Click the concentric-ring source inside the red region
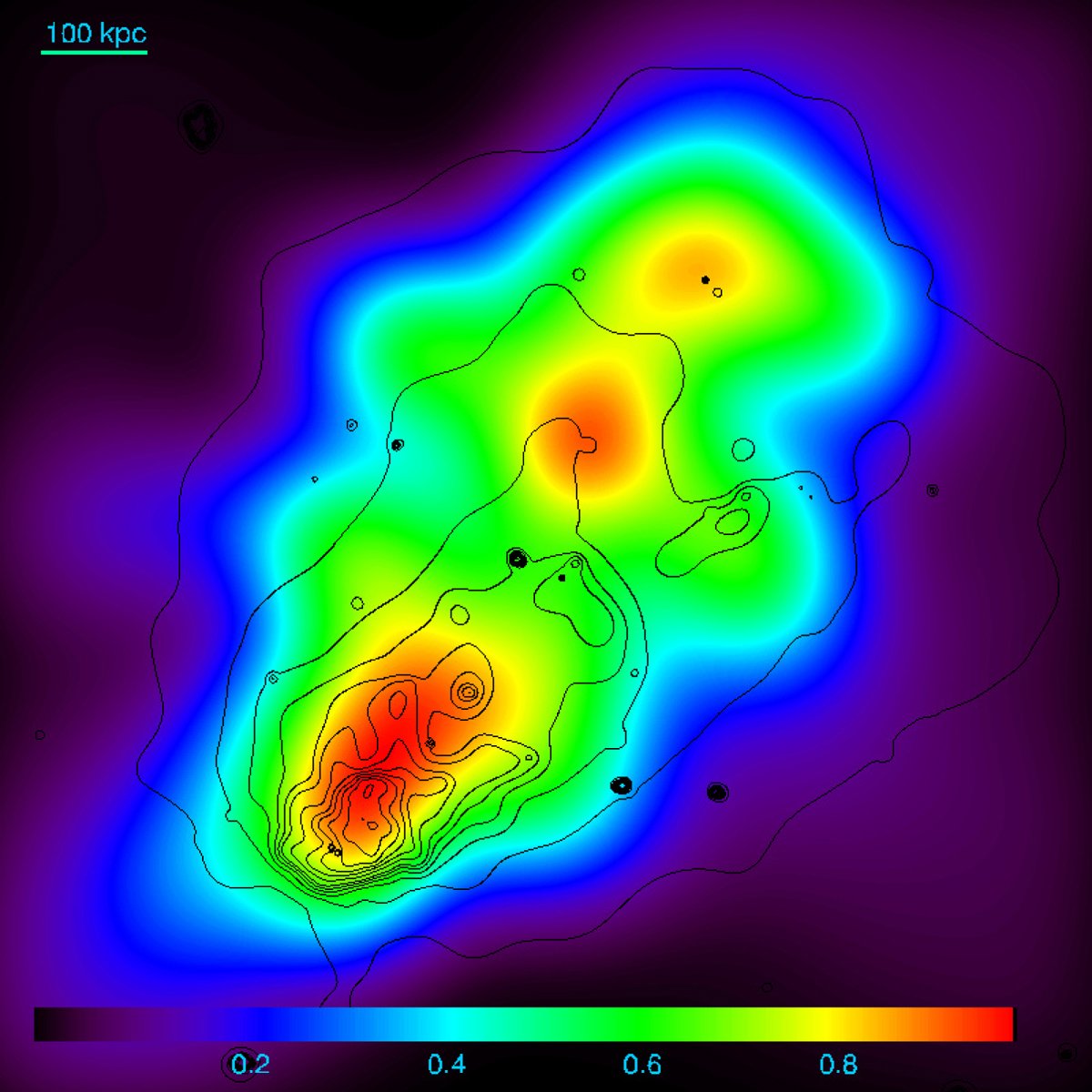 (468, 693)
